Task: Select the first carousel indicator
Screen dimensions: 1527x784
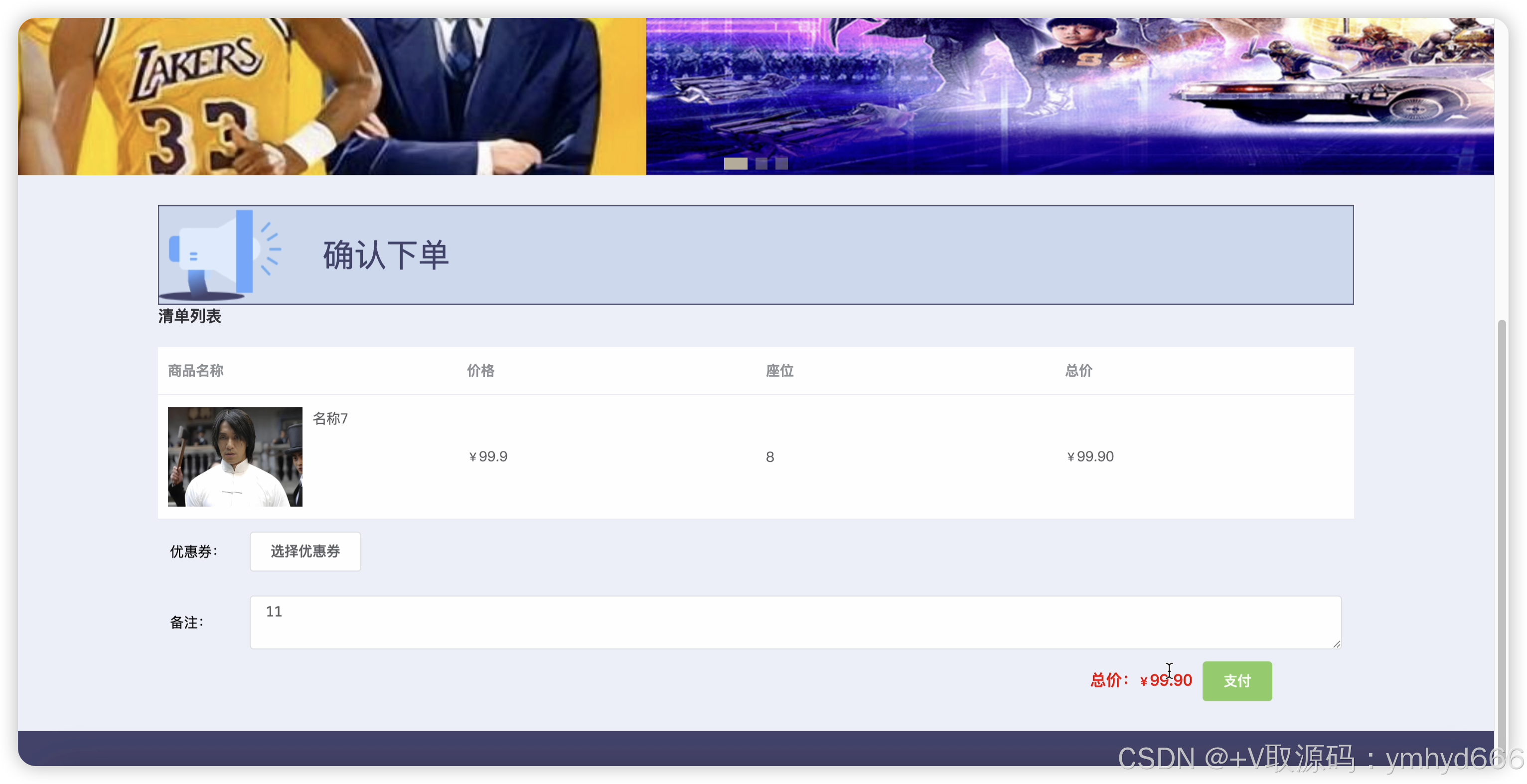Action: (x=735, y=163)
